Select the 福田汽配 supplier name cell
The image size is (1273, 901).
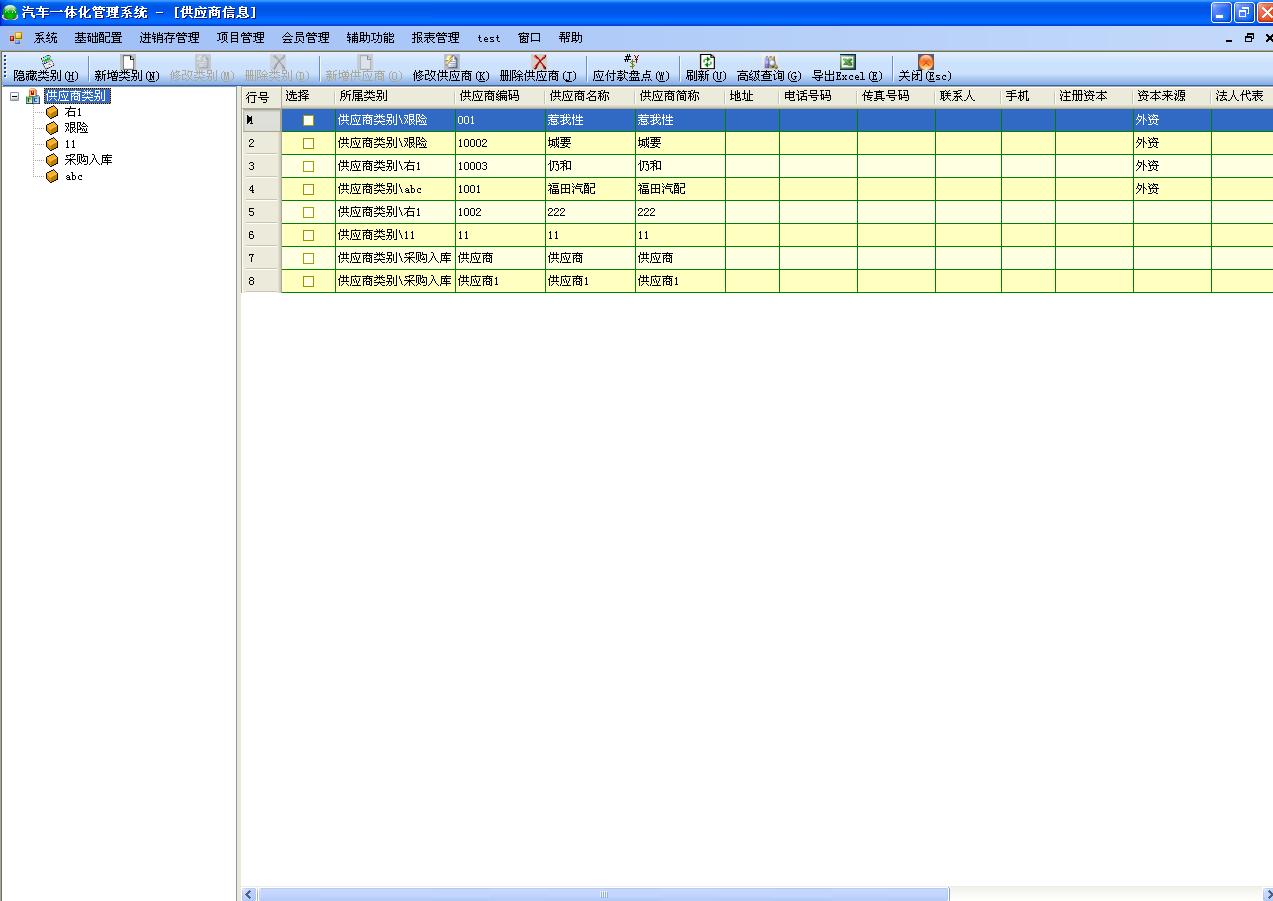click(590, 189)
